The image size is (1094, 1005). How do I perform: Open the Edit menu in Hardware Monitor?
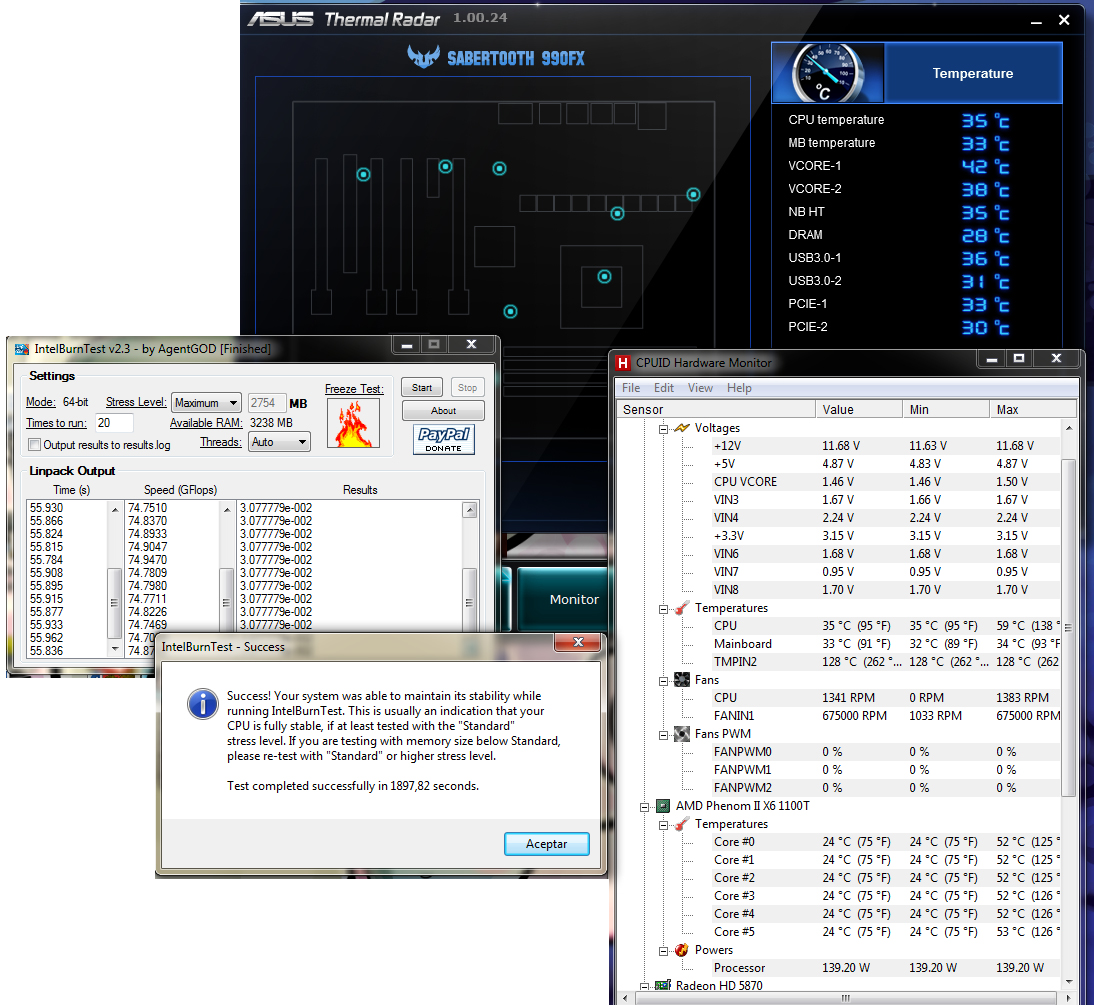(664, 388)
